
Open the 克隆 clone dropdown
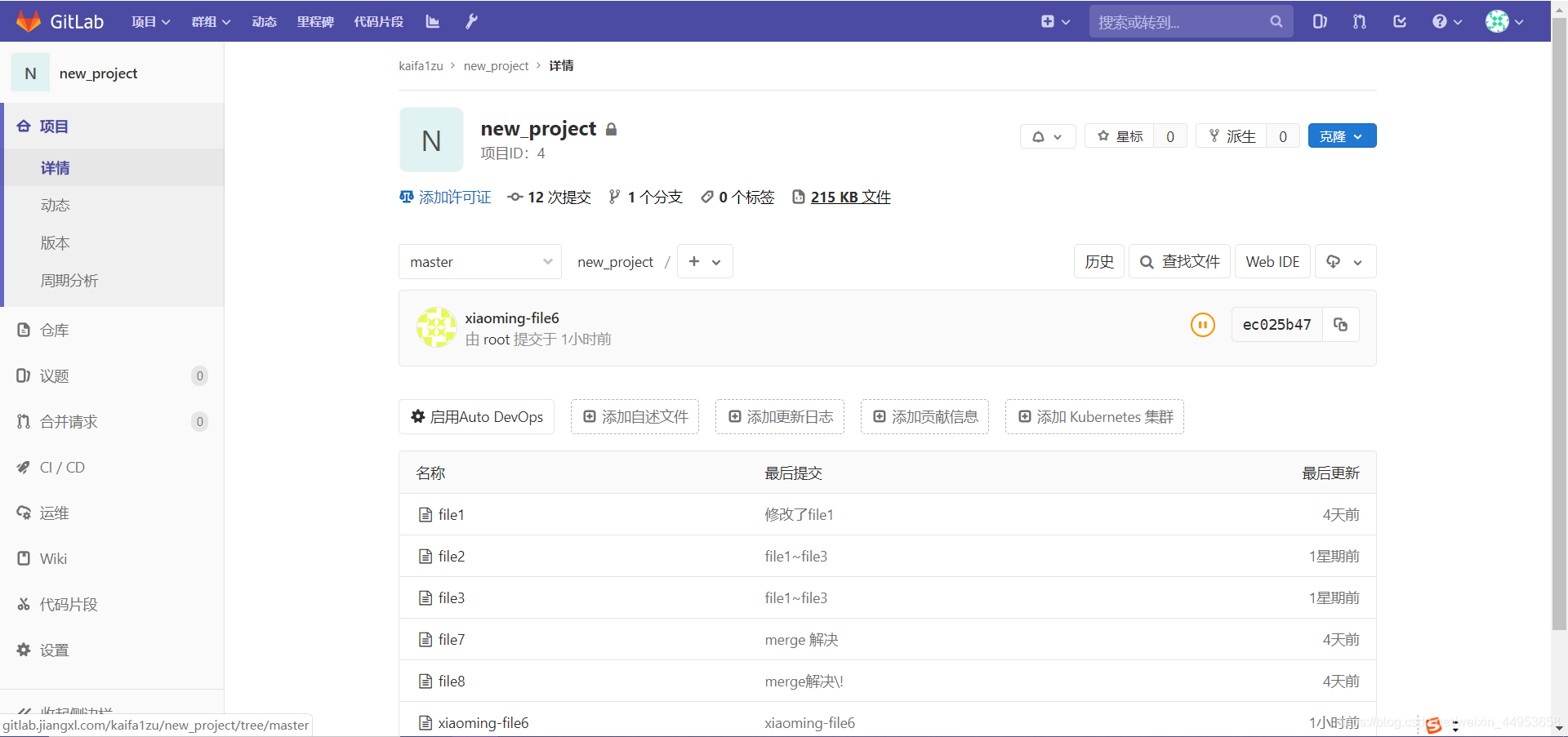click(1342, 136)
